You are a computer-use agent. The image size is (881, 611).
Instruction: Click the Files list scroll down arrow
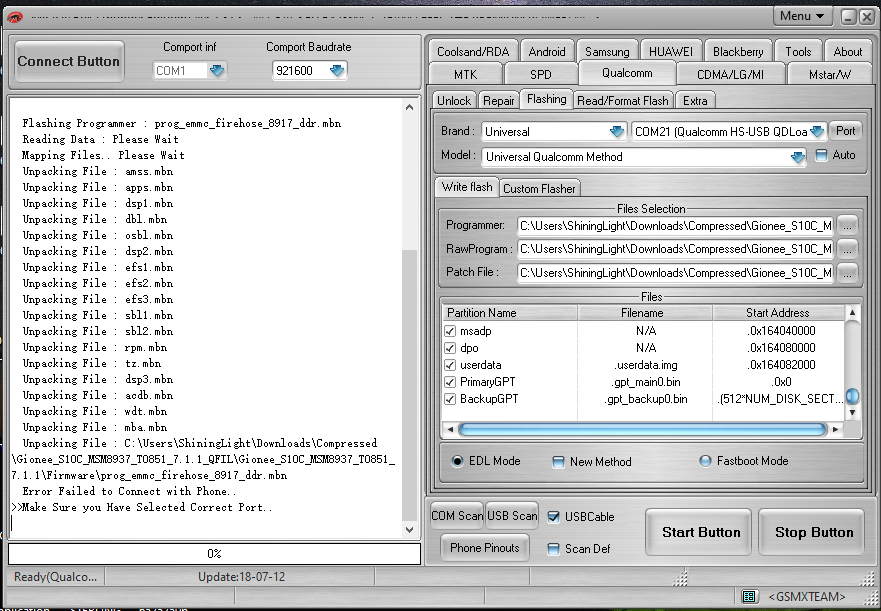[852, 413]
